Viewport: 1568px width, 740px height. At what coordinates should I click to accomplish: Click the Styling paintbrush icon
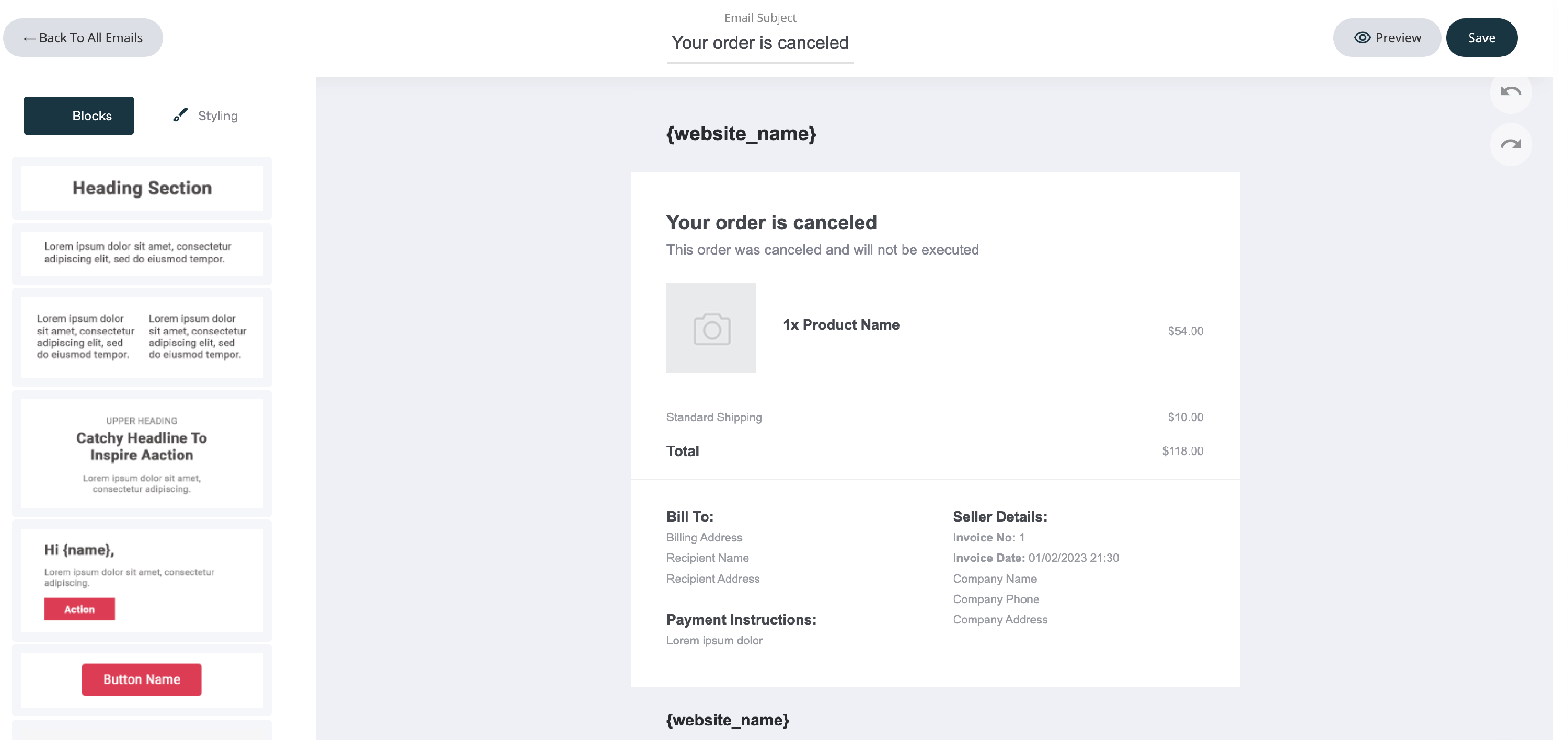coord(180,115)
